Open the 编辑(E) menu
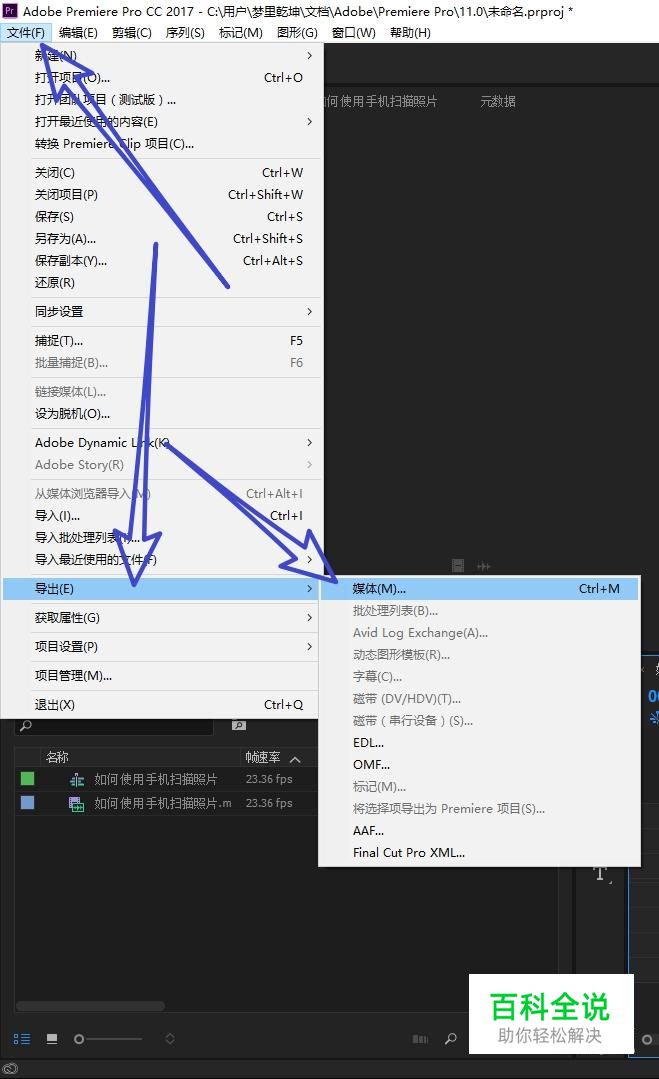This screenshot has width=659, height=1079. point(78,32)
